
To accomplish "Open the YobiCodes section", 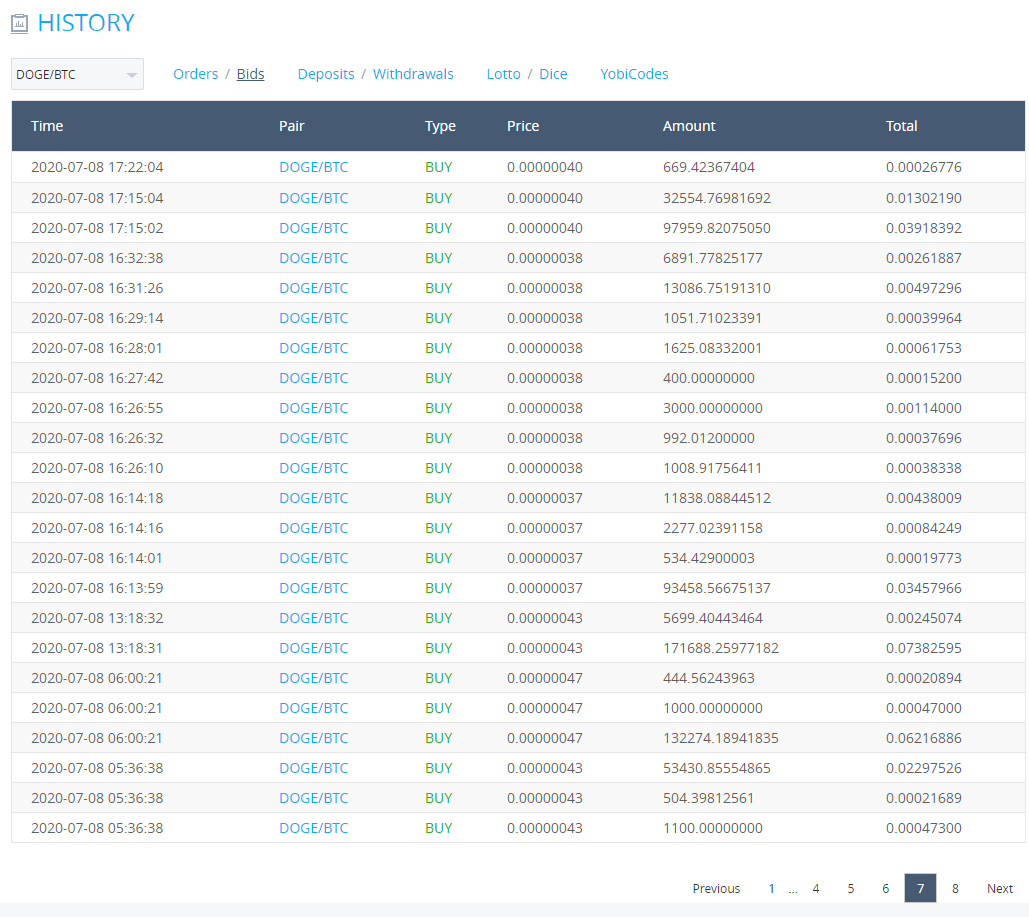I will (635, 74).
